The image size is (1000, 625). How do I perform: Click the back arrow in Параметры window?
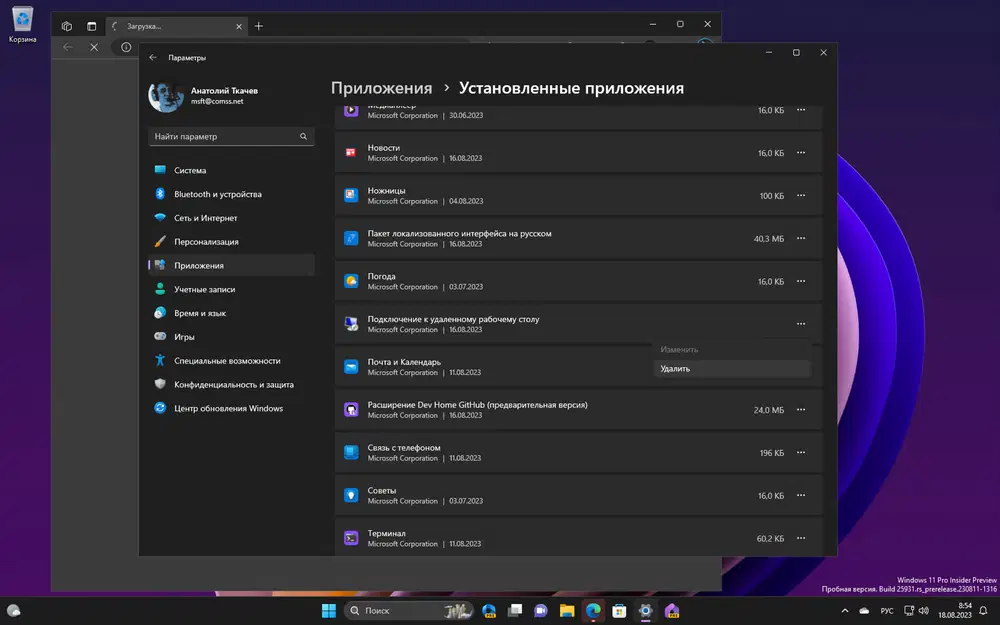tap(153, 57)
